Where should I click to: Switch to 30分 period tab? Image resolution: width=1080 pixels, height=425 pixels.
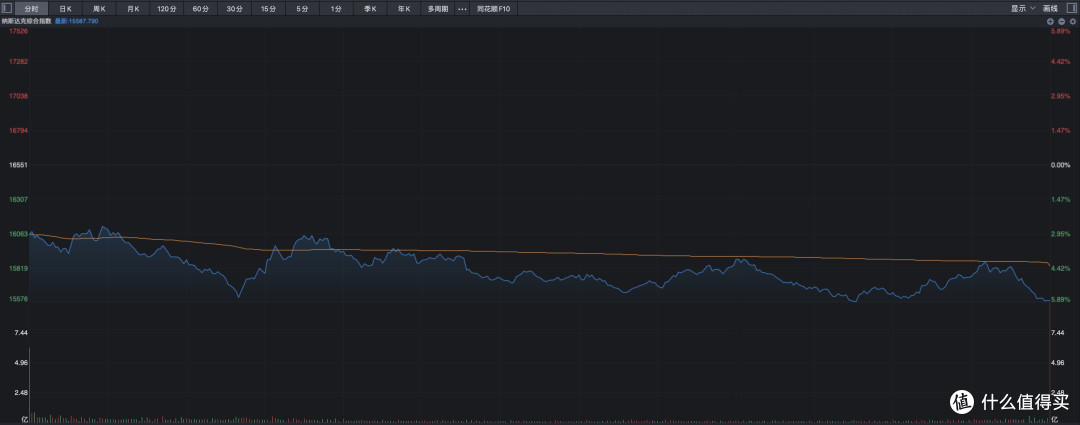pos(234,9)
